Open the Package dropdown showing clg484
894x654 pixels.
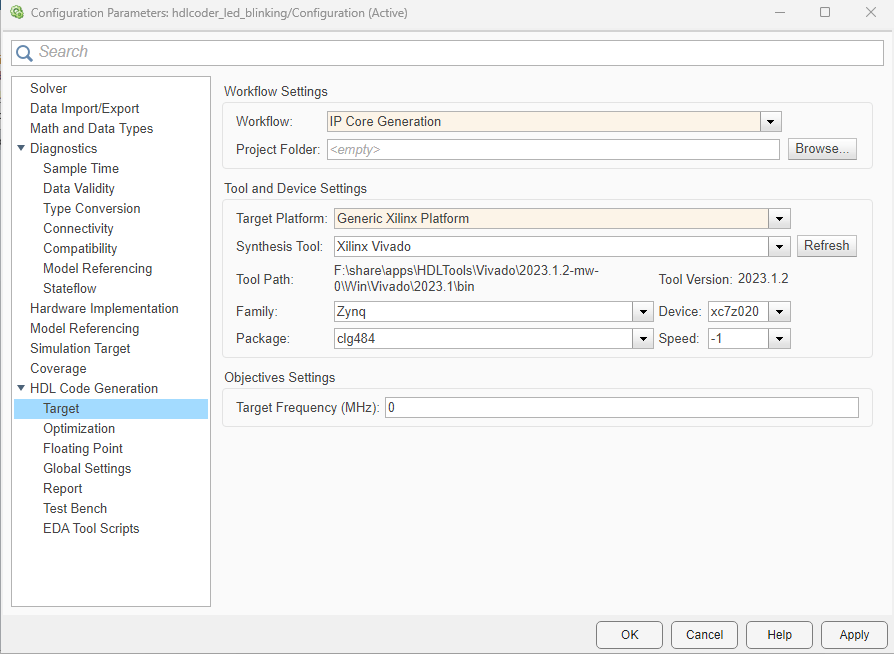(x=643, y=338)
